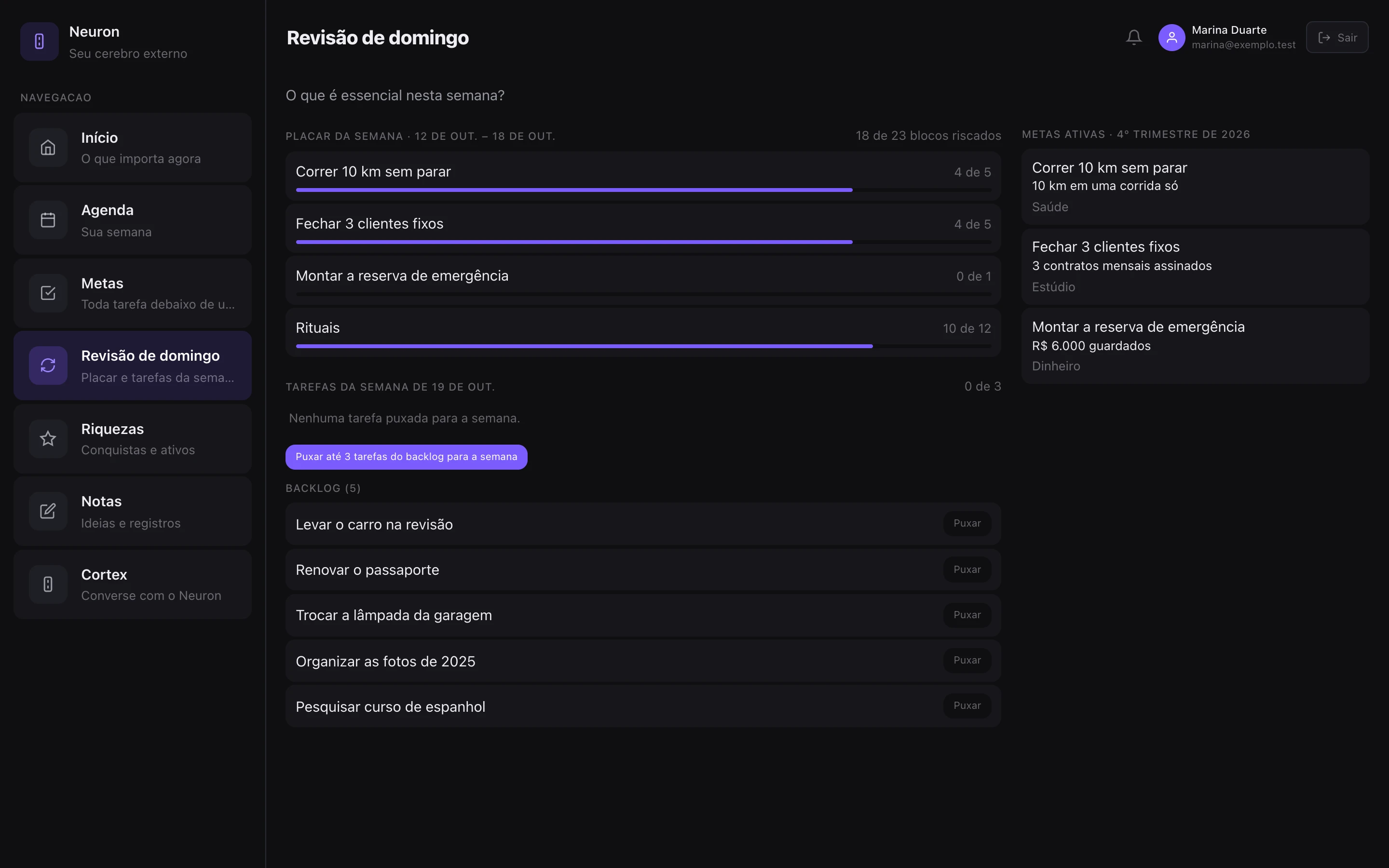Click 'Fechar 3 clientes fixos' progress bar
This screenshot has width=1389, height=868.
tap(643, 242)
